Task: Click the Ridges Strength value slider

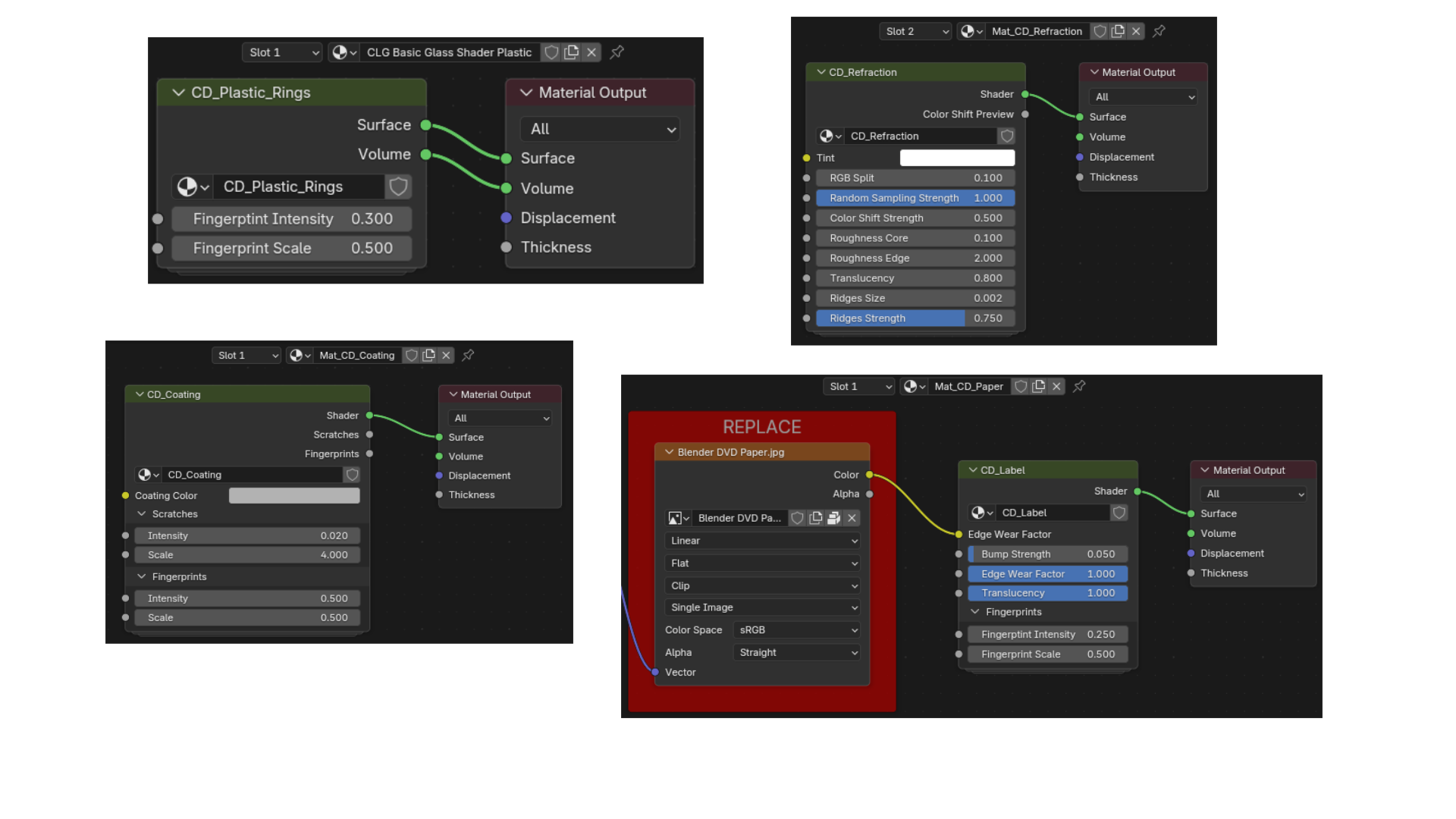Action: [x=915, y=318]
